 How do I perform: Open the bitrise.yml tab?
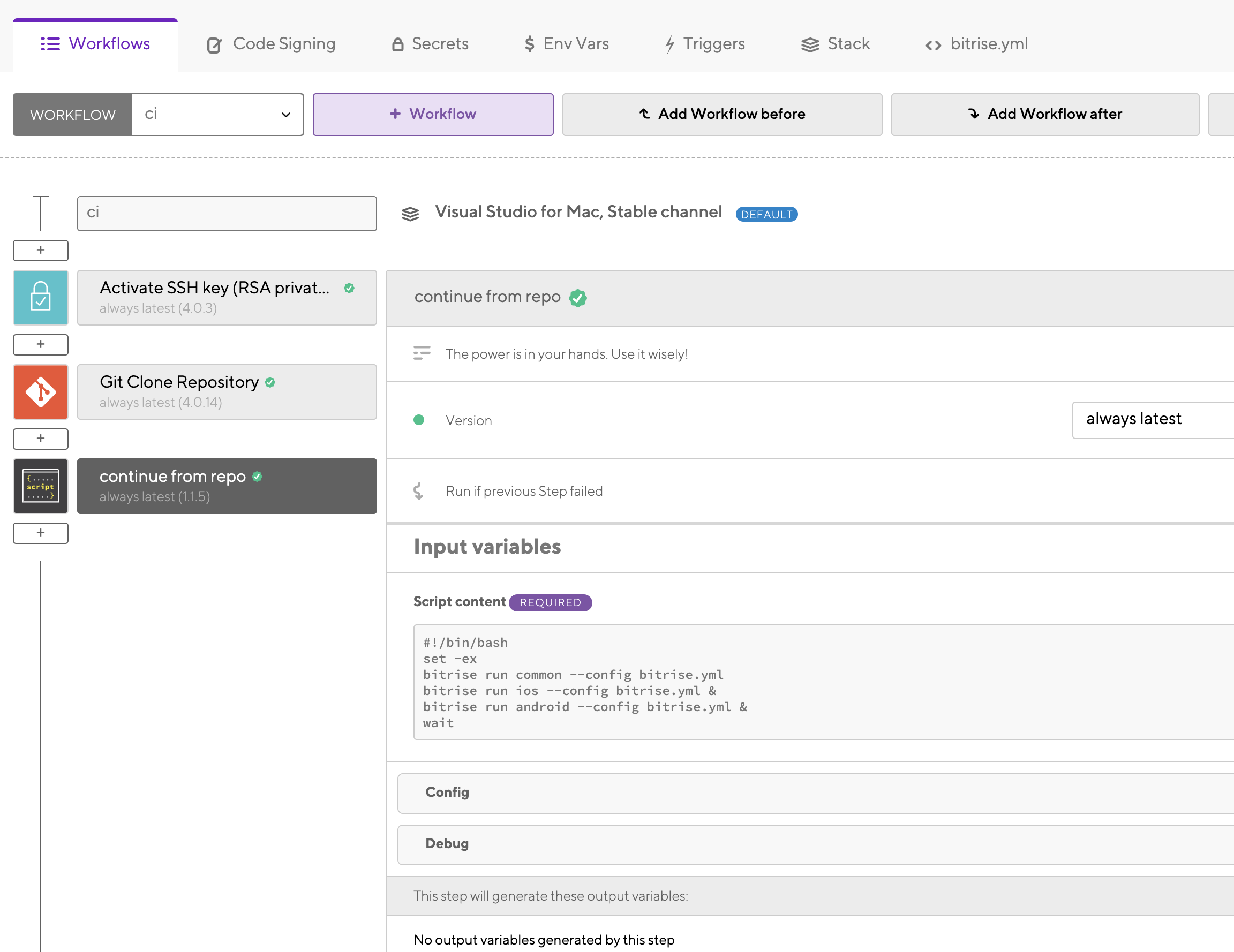pyautogui.click(x=976, y=44)
